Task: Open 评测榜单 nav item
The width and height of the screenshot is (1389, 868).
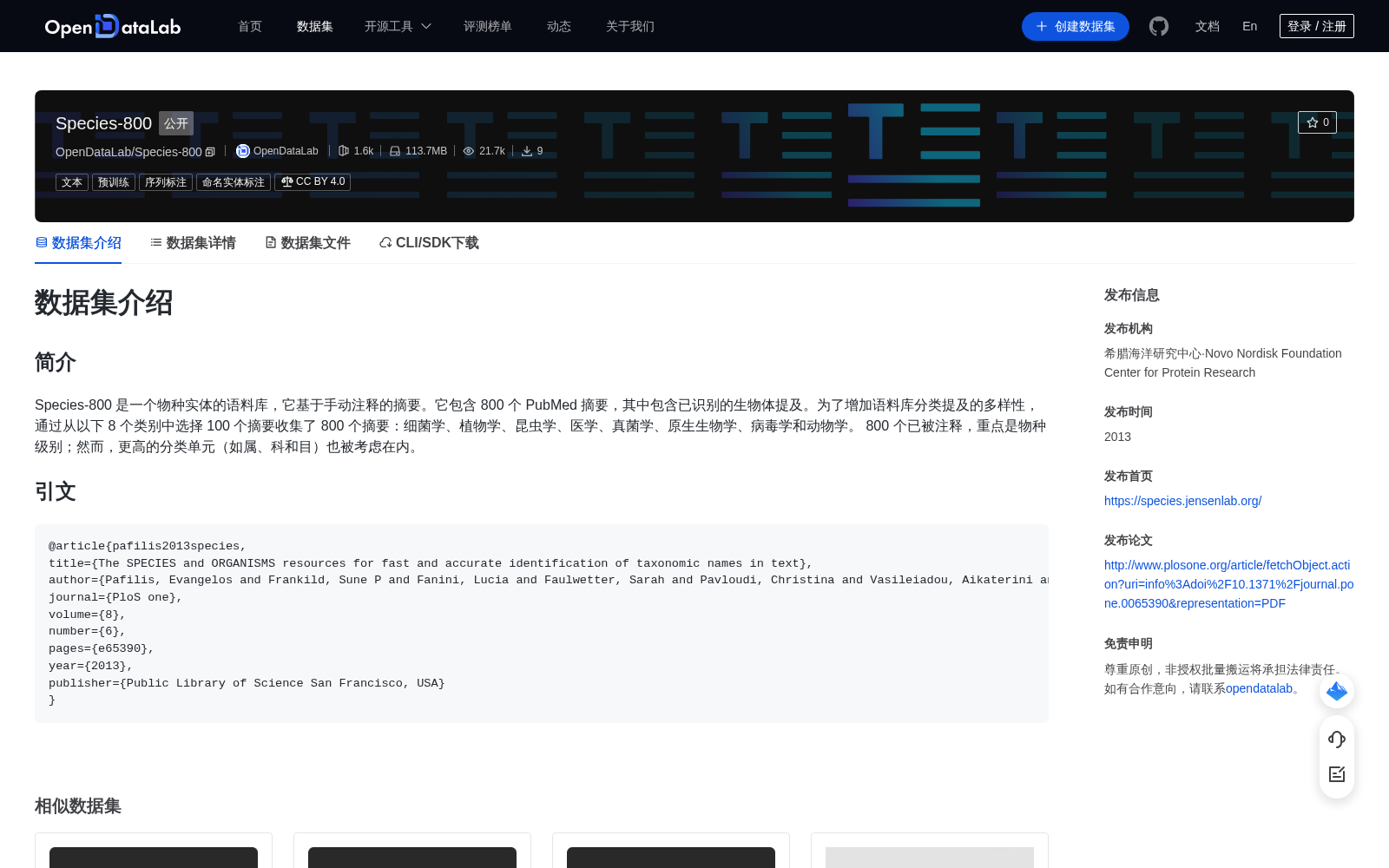Action: coord(488,26)
